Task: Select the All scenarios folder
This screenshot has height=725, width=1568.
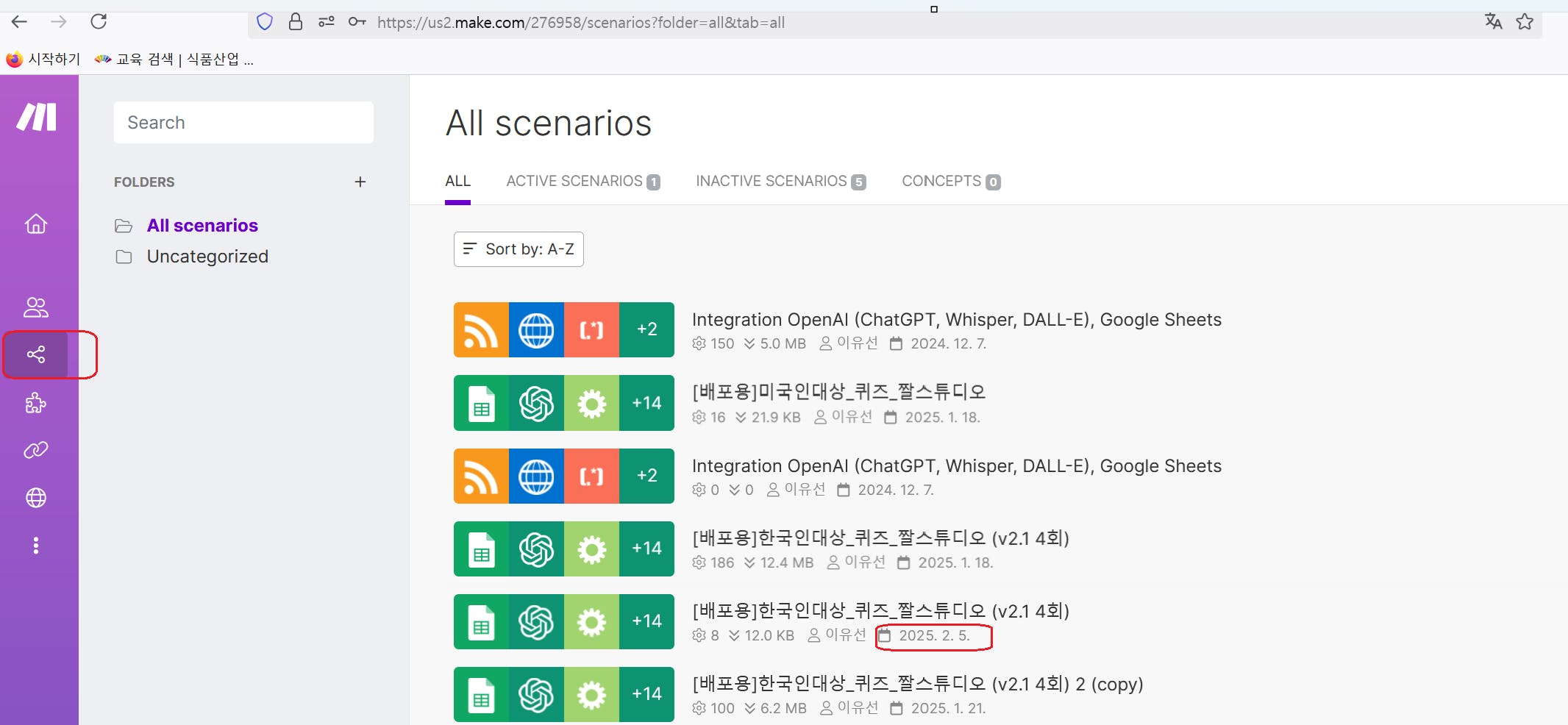Action: (x=202, y=225)
